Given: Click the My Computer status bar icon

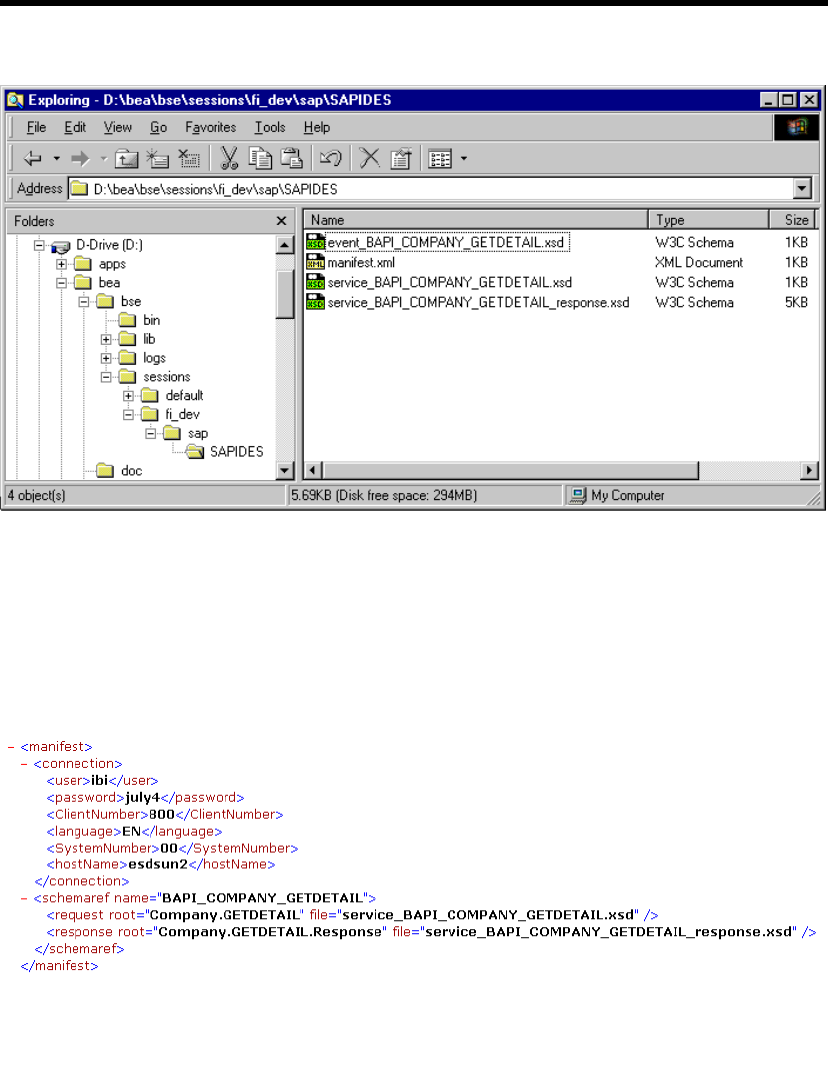Looking at the screenshot, I should (x=579, y=495).
